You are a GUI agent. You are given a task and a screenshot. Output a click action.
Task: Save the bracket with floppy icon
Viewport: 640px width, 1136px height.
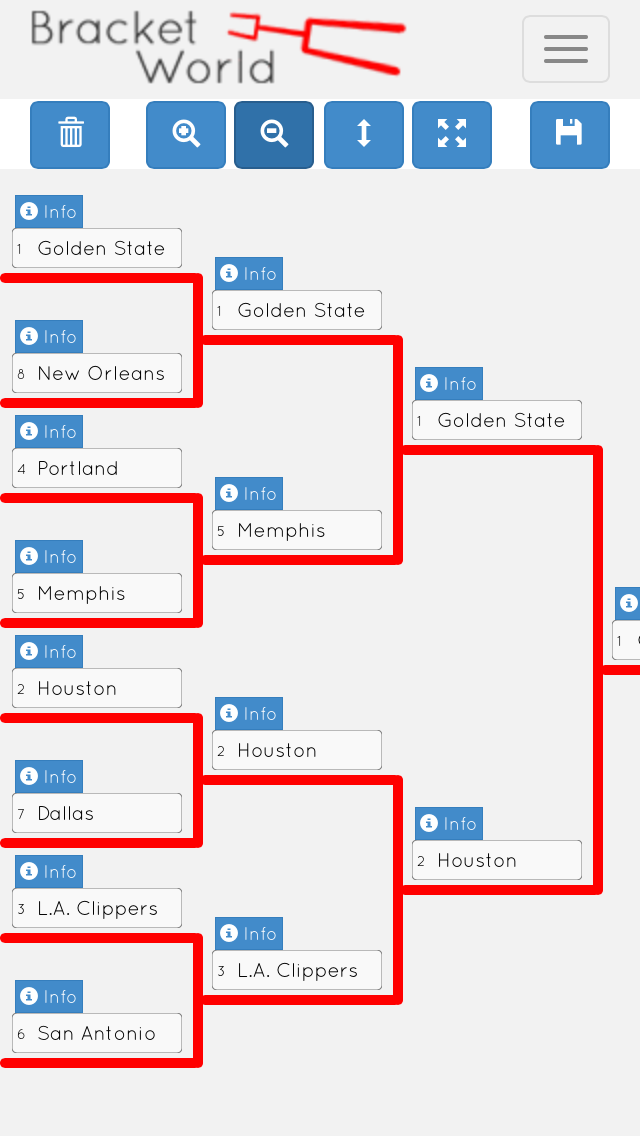click(569, 134)
